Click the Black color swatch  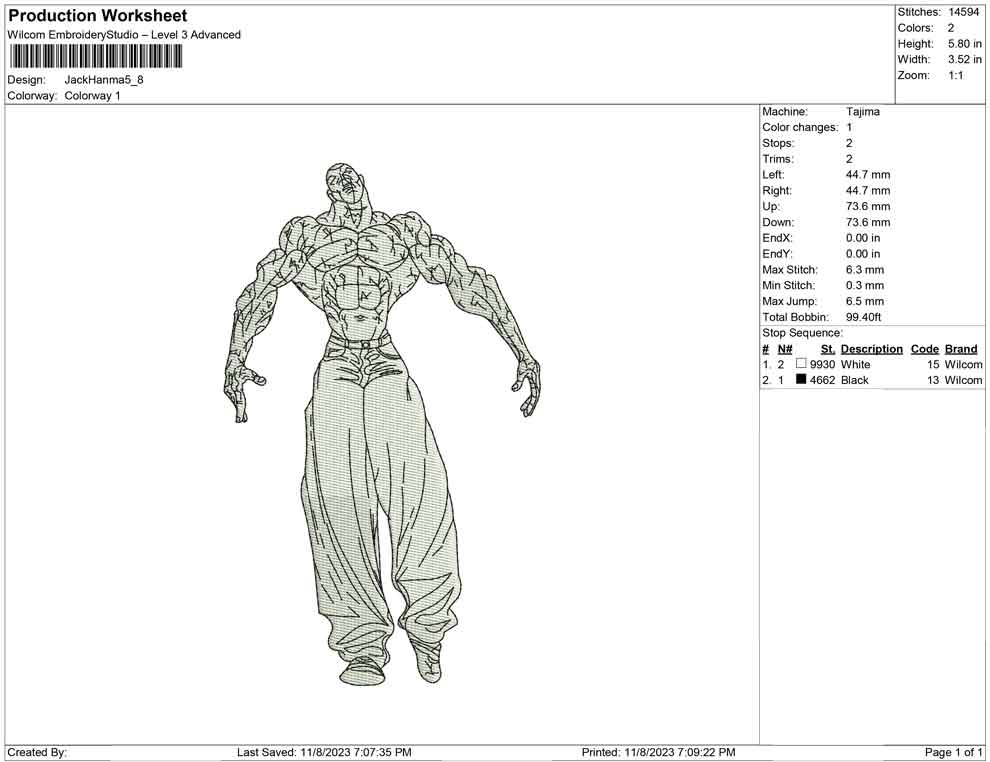801,379
